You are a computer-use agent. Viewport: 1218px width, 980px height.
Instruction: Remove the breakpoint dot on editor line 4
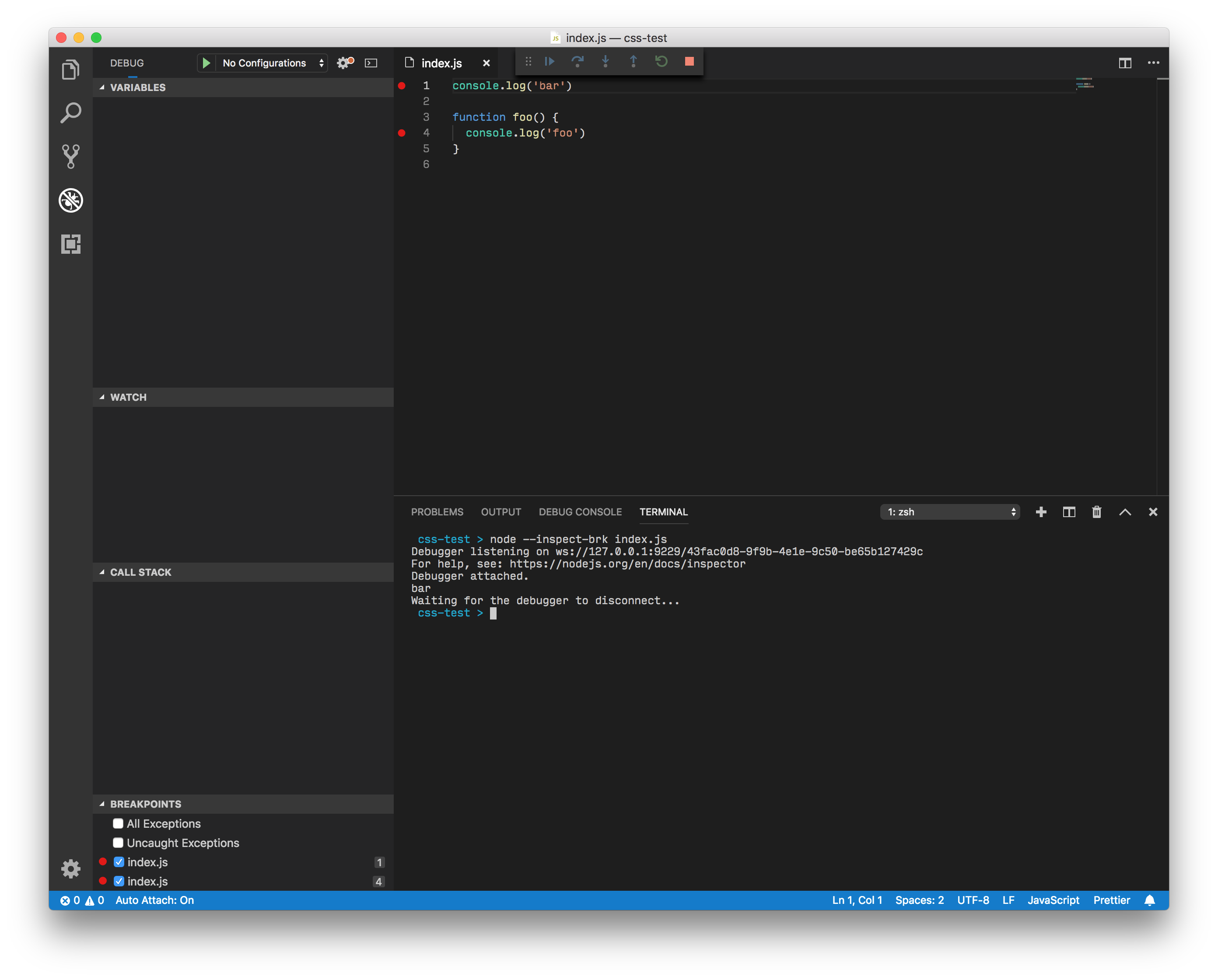pyautogui.click(x=402, y=133)
